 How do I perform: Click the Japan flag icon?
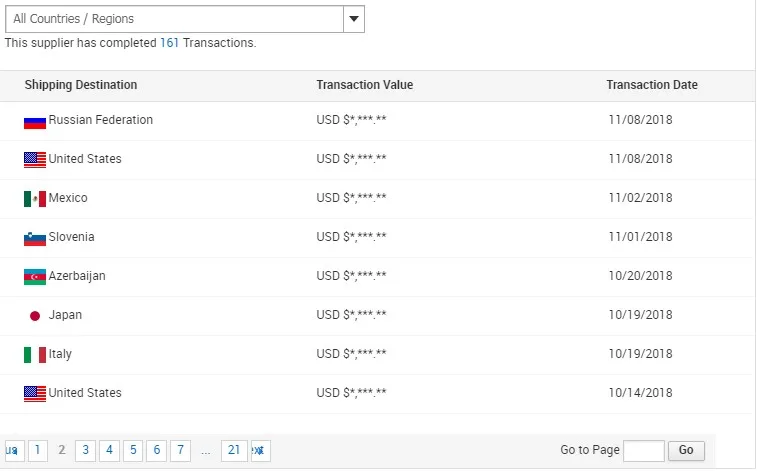pos(35,316)
